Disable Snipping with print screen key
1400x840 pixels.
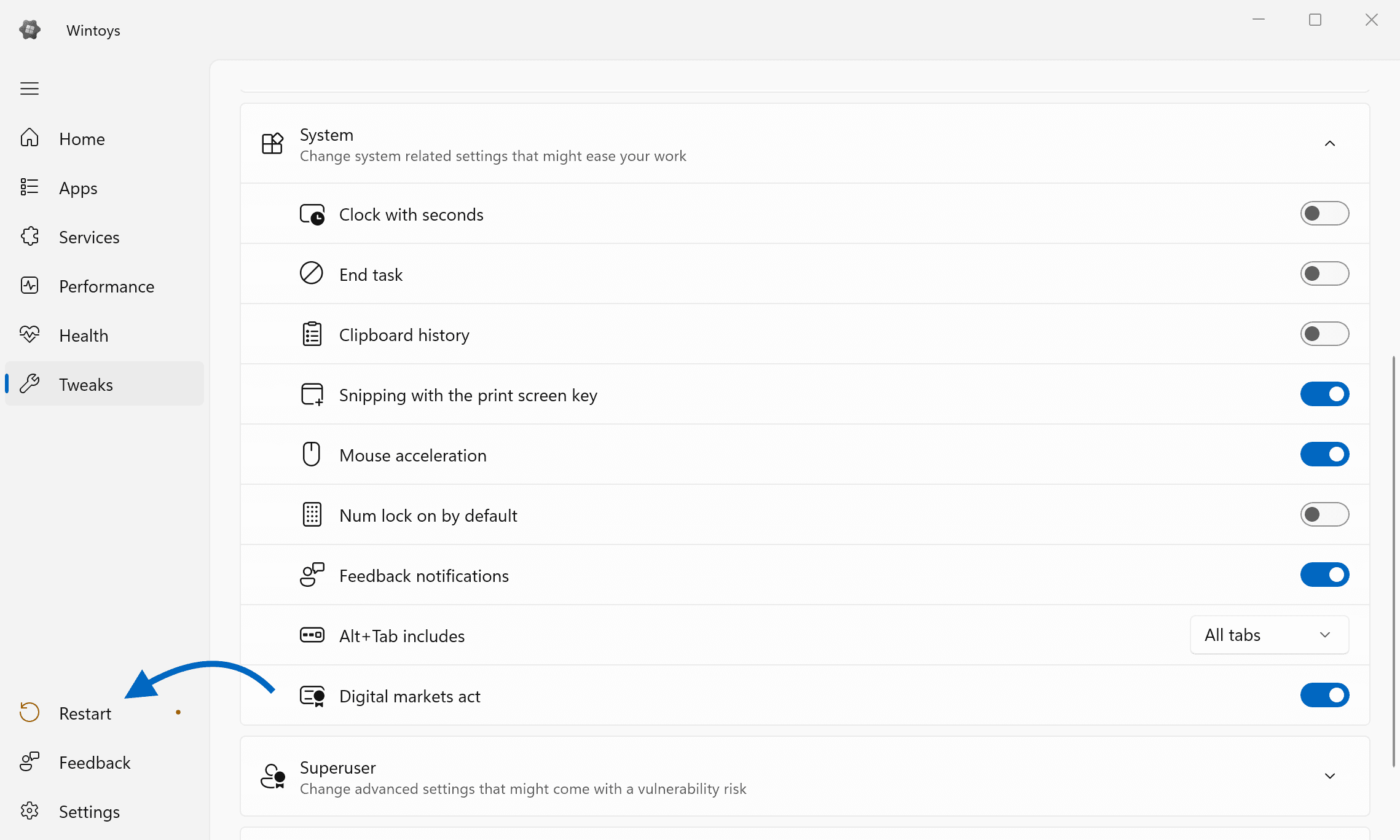coord(1324,394)
